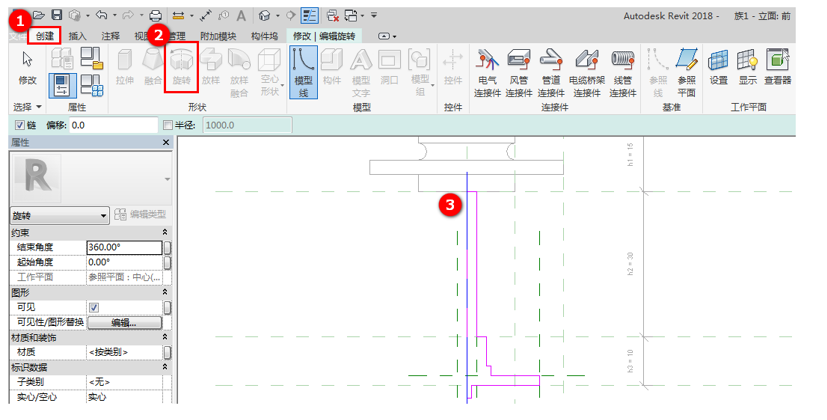Open the 设置 work plane settings
Viewport: 827px width, 420px height.
718,67
